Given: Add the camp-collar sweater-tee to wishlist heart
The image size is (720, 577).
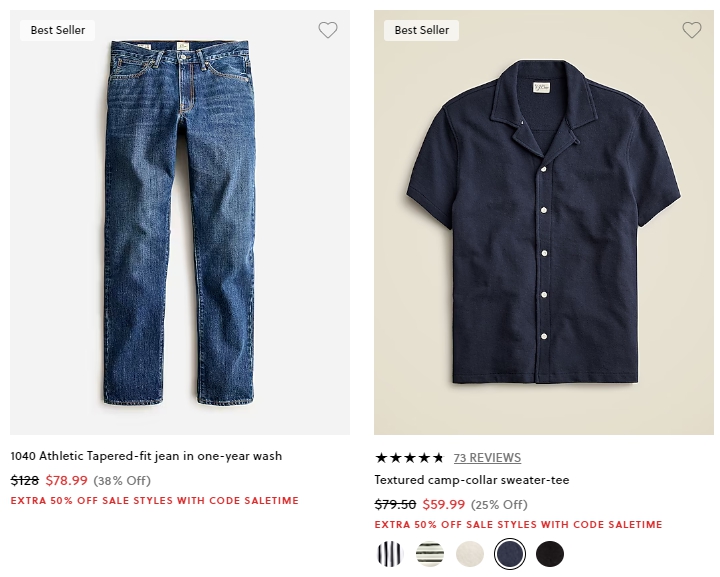Looking at the screenshot, I should 692,30.
